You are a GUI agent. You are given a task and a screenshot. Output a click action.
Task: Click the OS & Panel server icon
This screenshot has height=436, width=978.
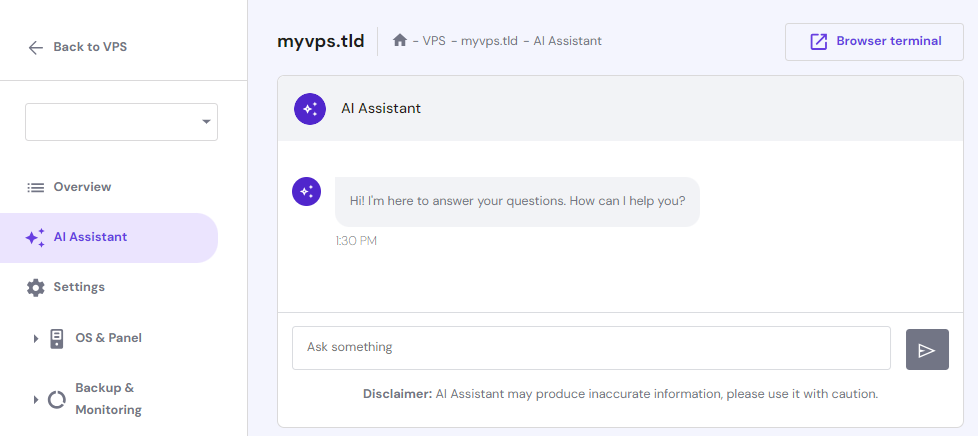point(57,338)
